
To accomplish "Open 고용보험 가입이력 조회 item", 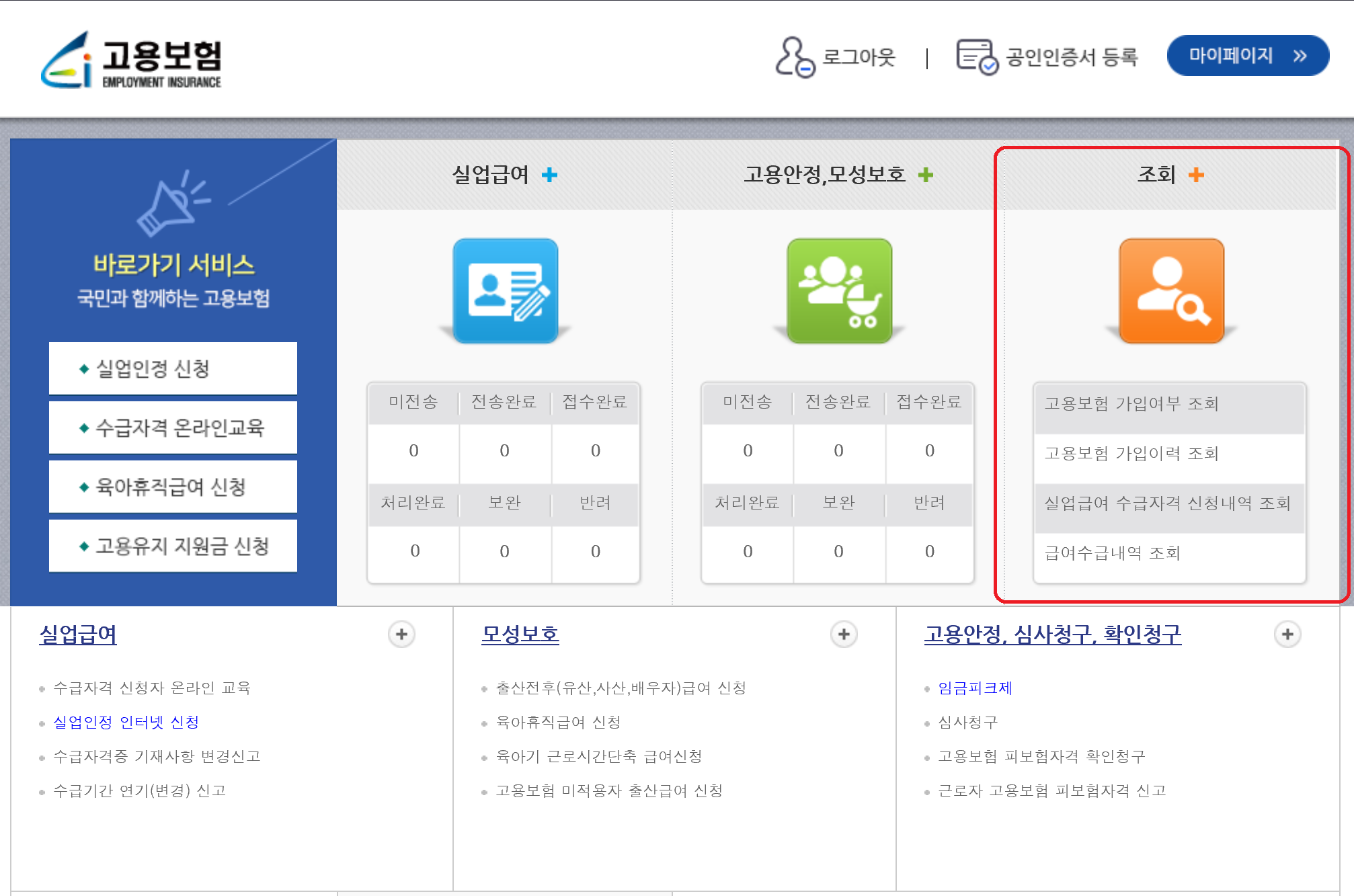I will pyautogui.click(x=1131, y=453).
